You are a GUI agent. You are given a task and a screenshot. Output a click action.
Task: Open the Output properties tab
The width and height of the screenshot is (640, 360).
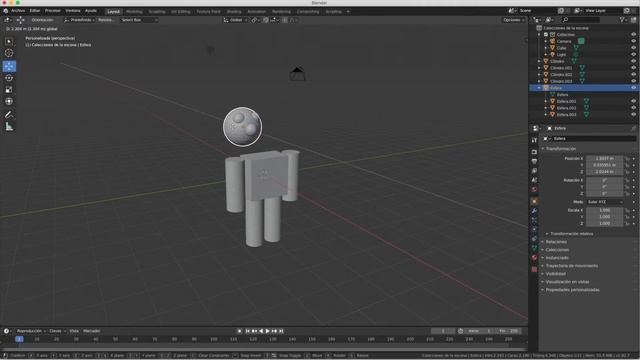(534, 161)
